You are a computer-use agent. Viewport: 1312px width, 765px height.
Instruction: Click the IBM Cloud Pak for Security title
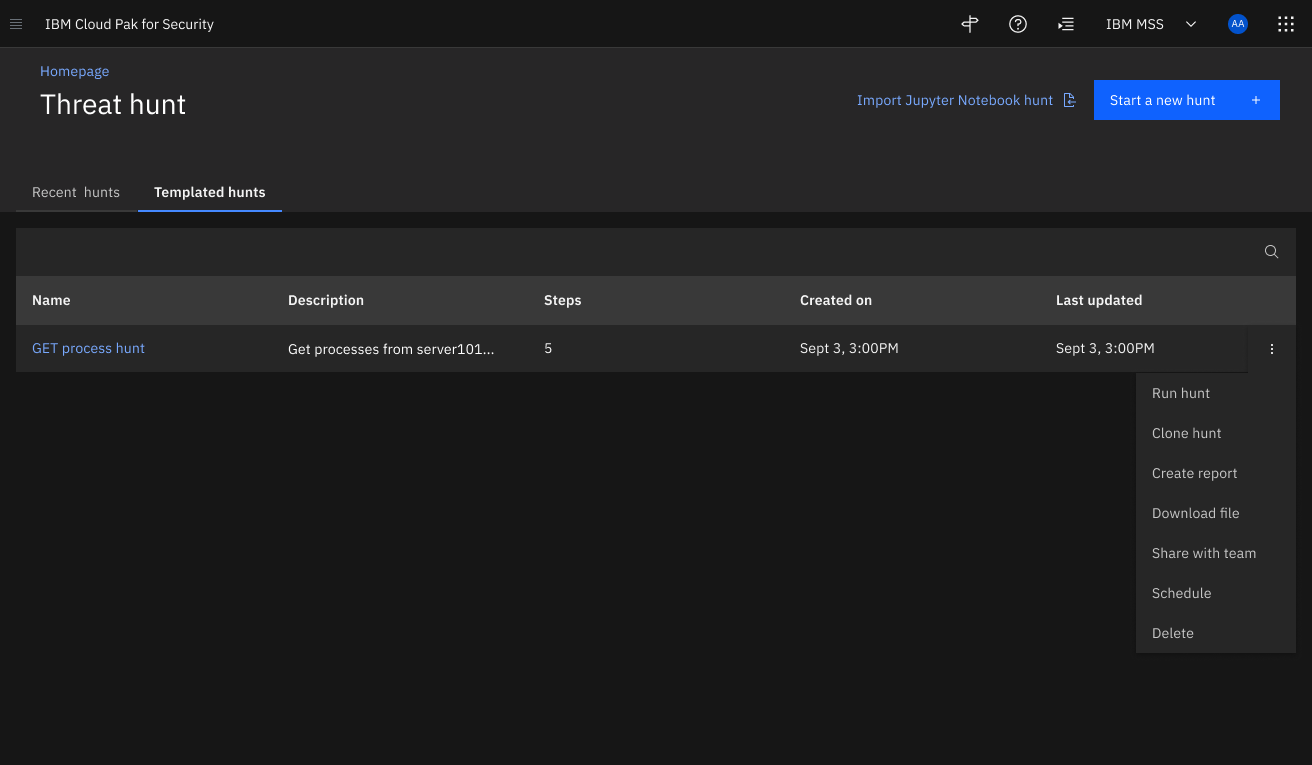pyautogui.click(x=129, y=24)
